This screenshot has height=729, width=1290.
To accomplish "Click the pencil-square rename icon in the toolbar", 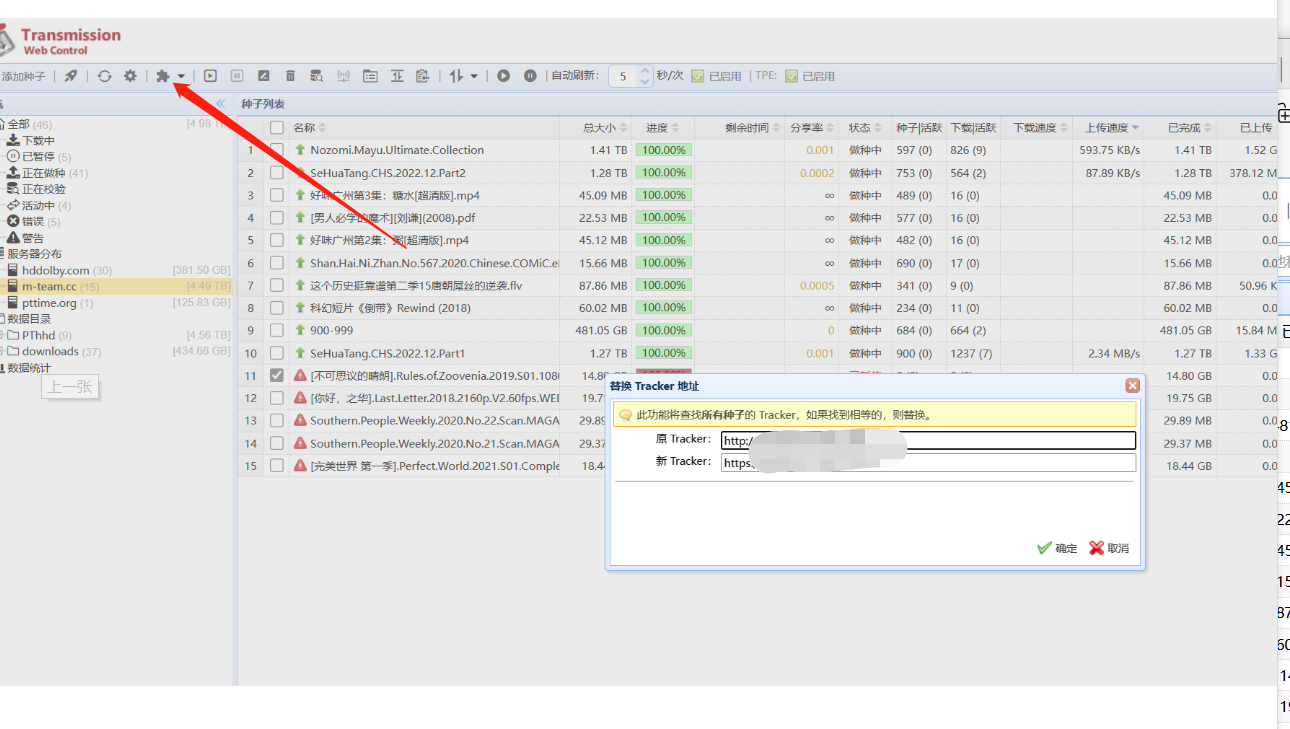I will pyautogui.click(x=264, y=76).
